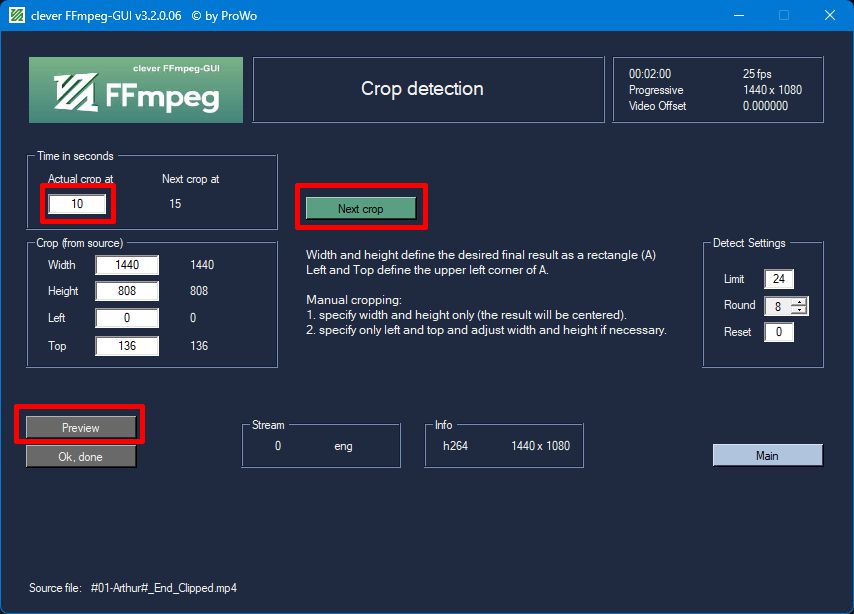Confirm with Ok, done button

click(x=81, y=457)
